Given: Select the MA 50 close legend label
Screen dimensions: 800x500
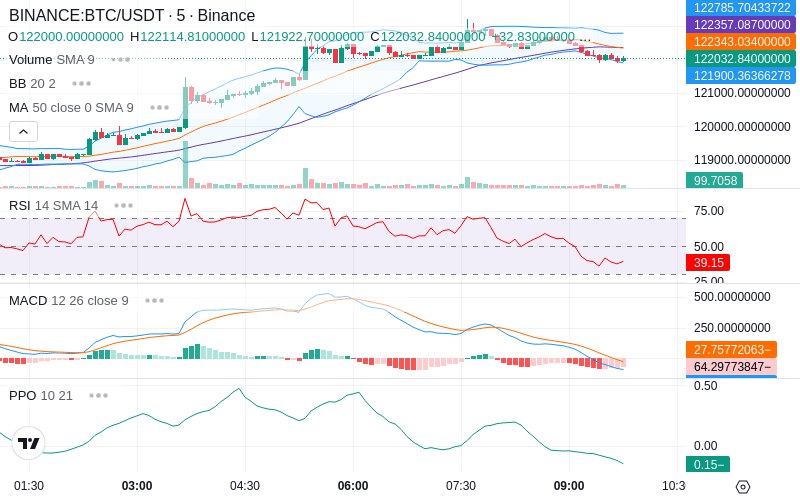Looking at the screenshot, I should coord(71,108).
